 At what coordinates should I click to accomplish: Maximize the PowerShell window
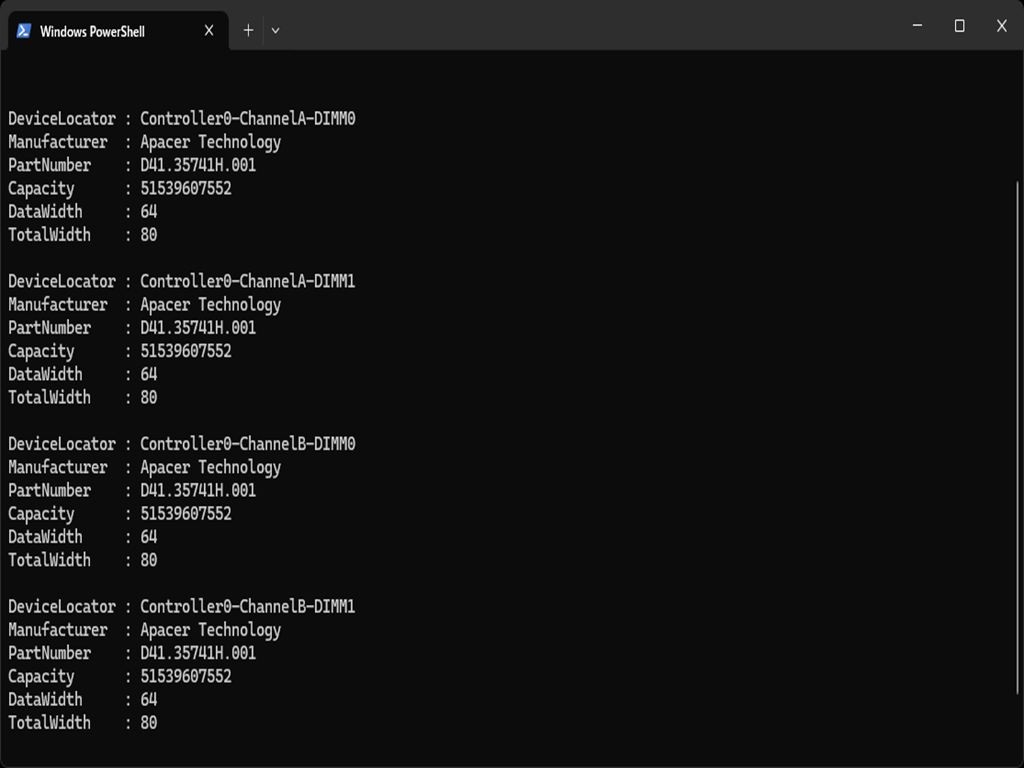coord(959,25)
